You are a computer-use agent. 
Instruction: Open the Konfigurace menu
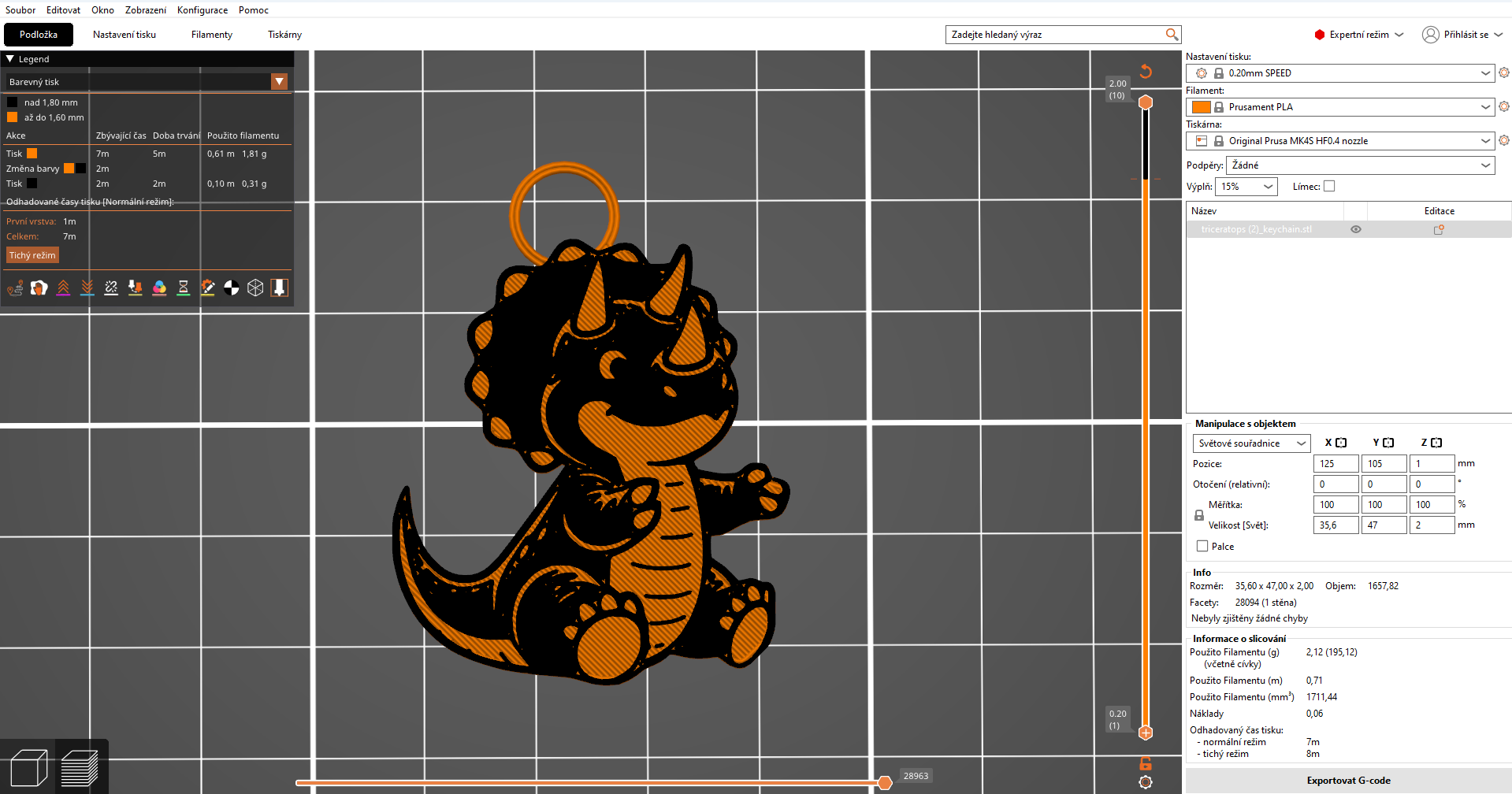pos(202,10)
